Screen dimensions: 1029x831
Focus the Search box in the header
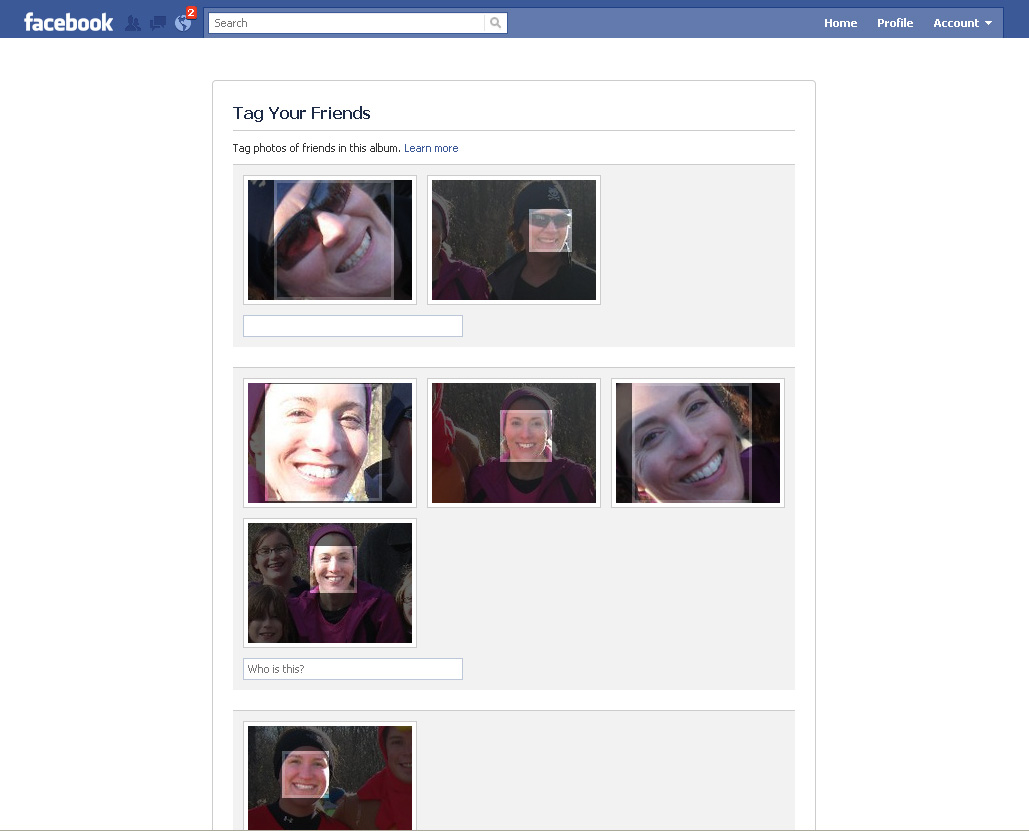click(346, 23)
